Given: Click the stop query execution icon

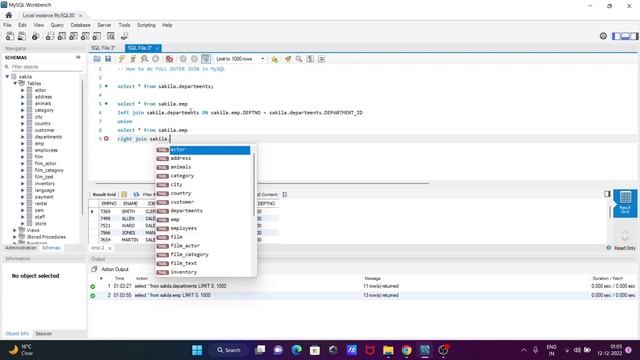Looking at the screenshot, I should tap(156, 59).
